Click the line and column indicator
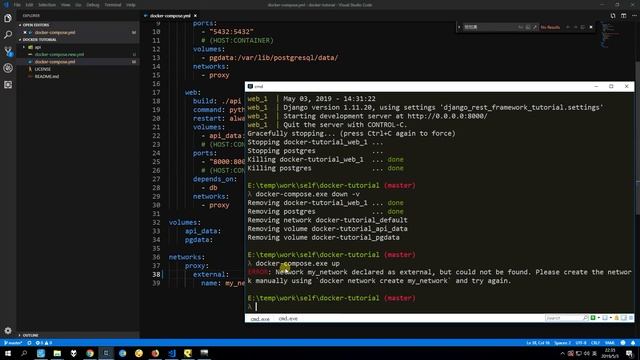The image size is (640, 360). tap(538, 343)
